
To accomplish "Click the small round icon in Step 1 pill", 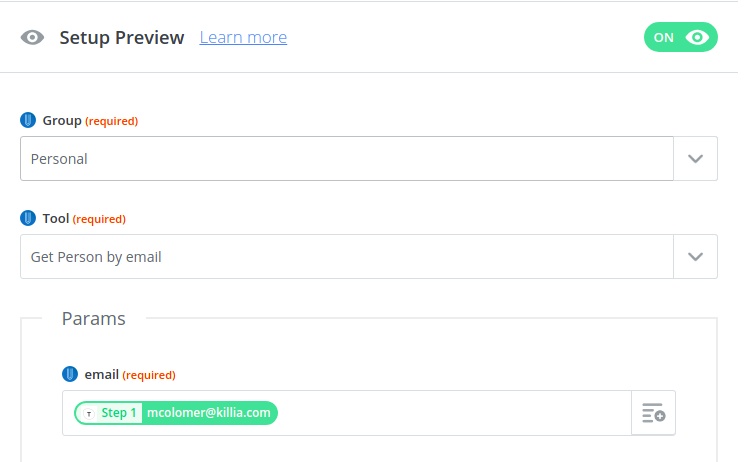I will (x=89, y=413).
